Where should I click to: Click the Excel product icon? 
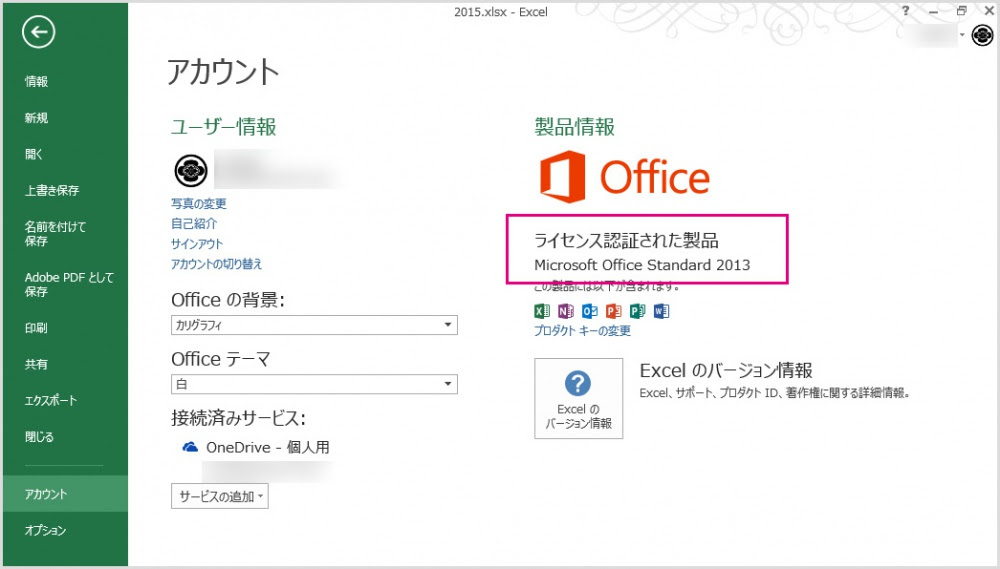click(541, 311)
